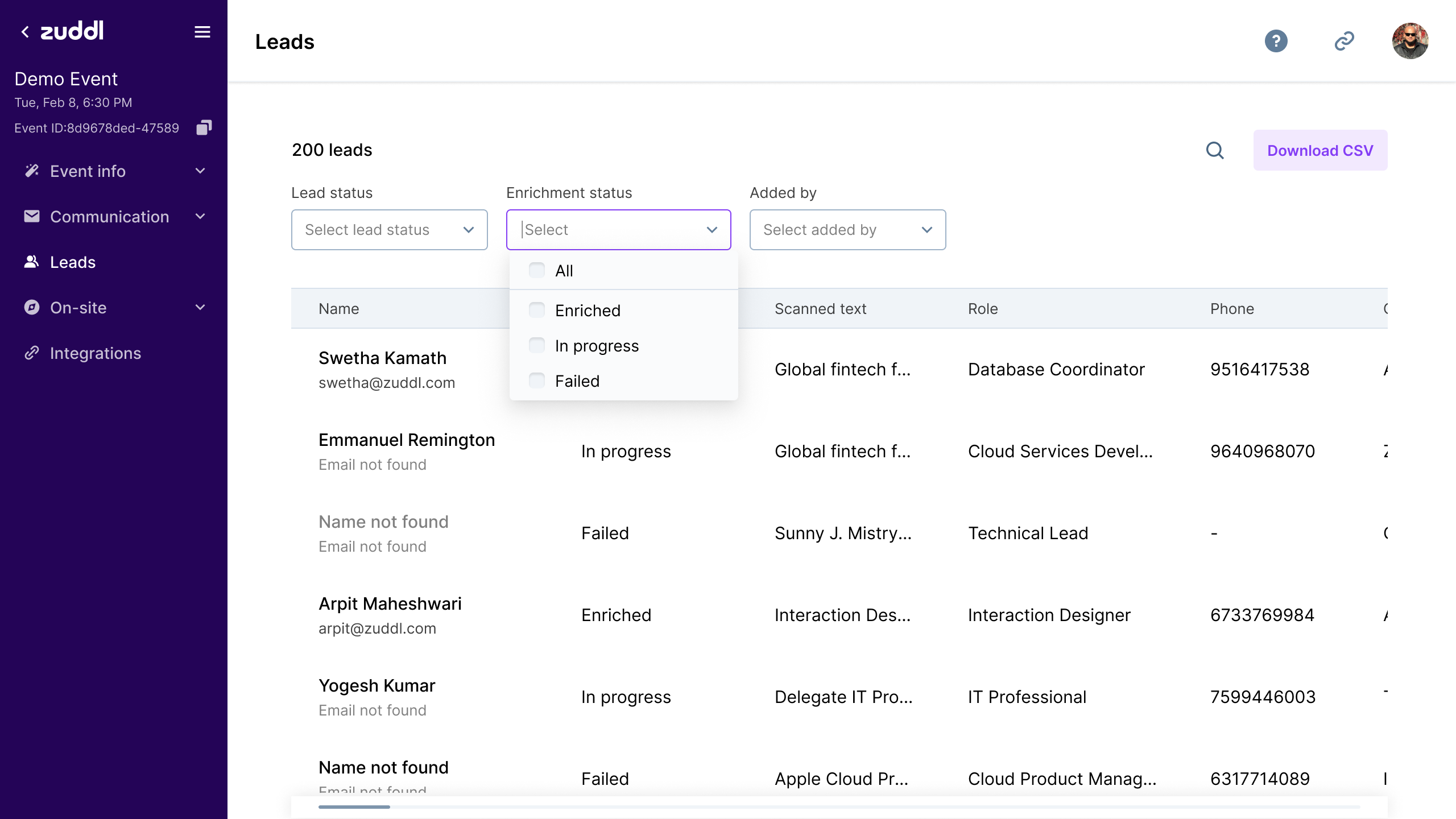Open the help question mark icon
The width and height of the screenshot is (1456, 819).
tap(1276, 41)
